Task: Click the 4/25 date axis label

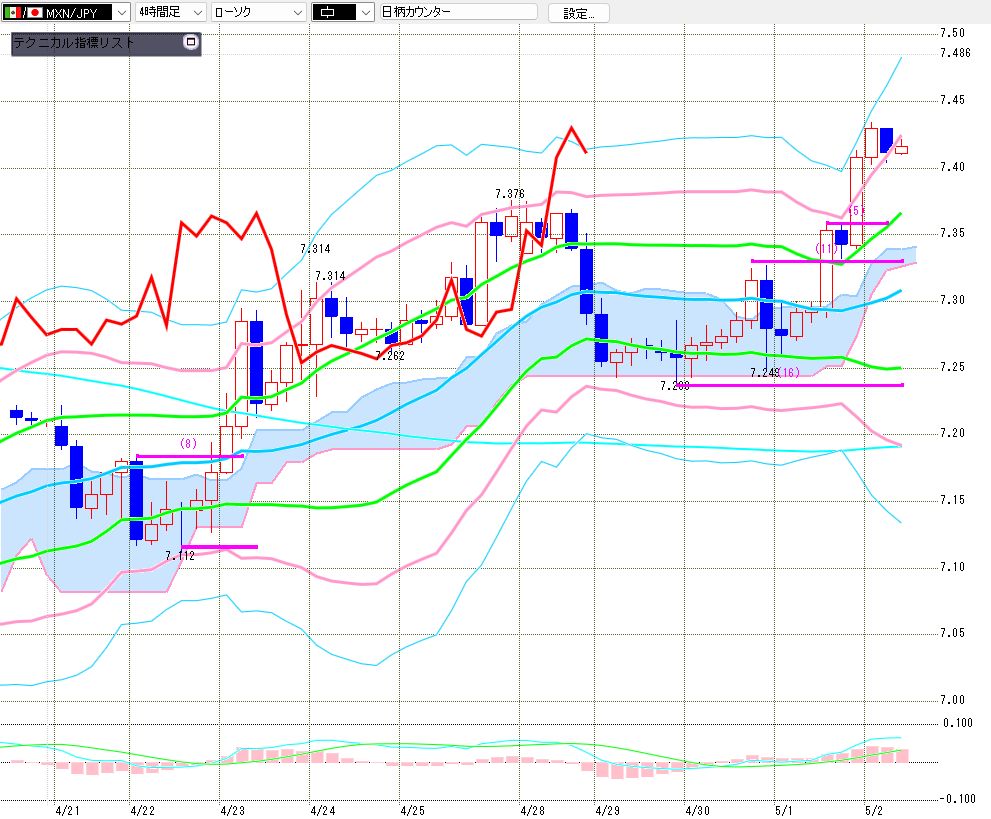Action: pos(413,810)
